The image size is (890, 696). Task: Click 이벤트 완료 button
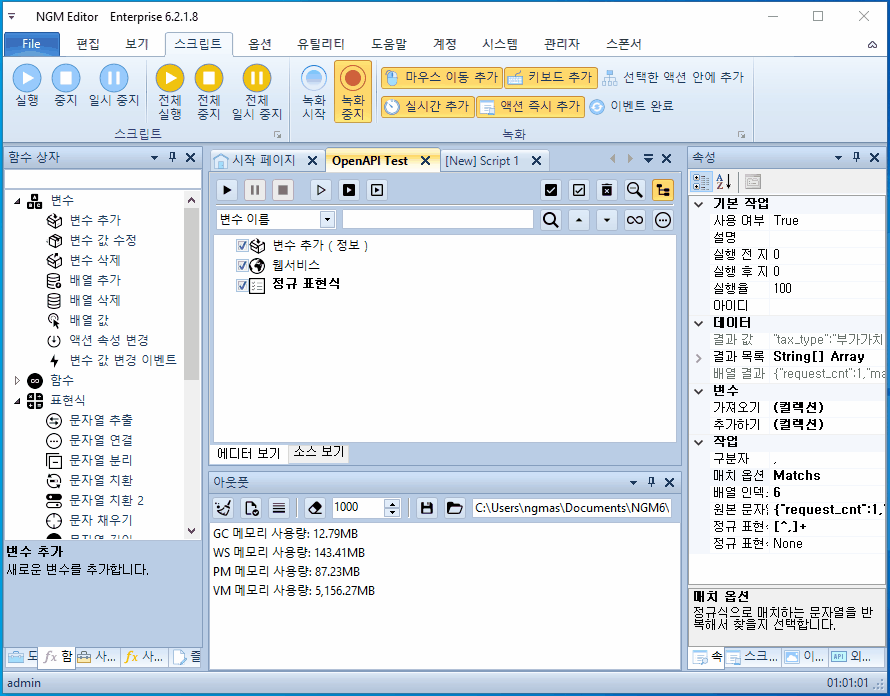click(631, 106)
